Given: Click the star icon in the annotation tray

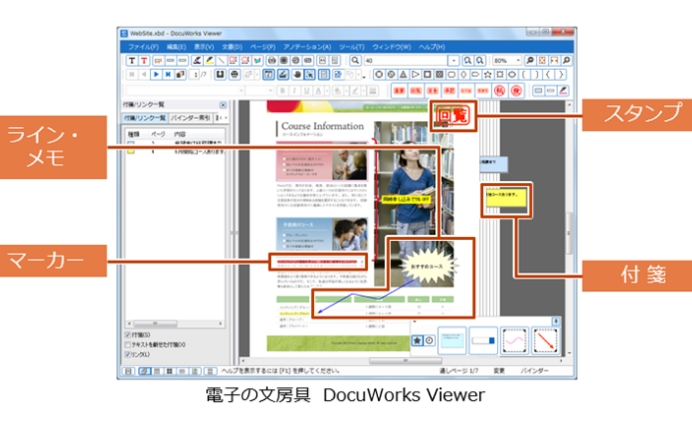Looking at the screenshot, I should [416, 340].
